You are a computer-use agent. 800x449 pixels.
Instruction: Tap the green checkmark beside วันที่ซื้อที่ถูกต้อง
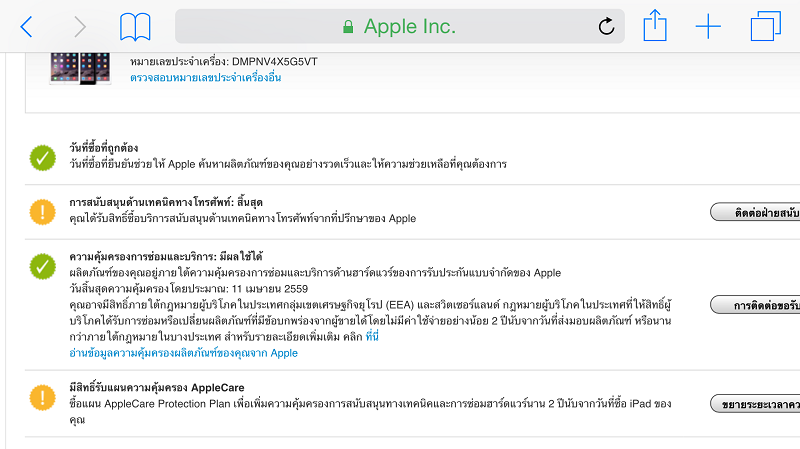pyautogui.click(x=43, y=158)
